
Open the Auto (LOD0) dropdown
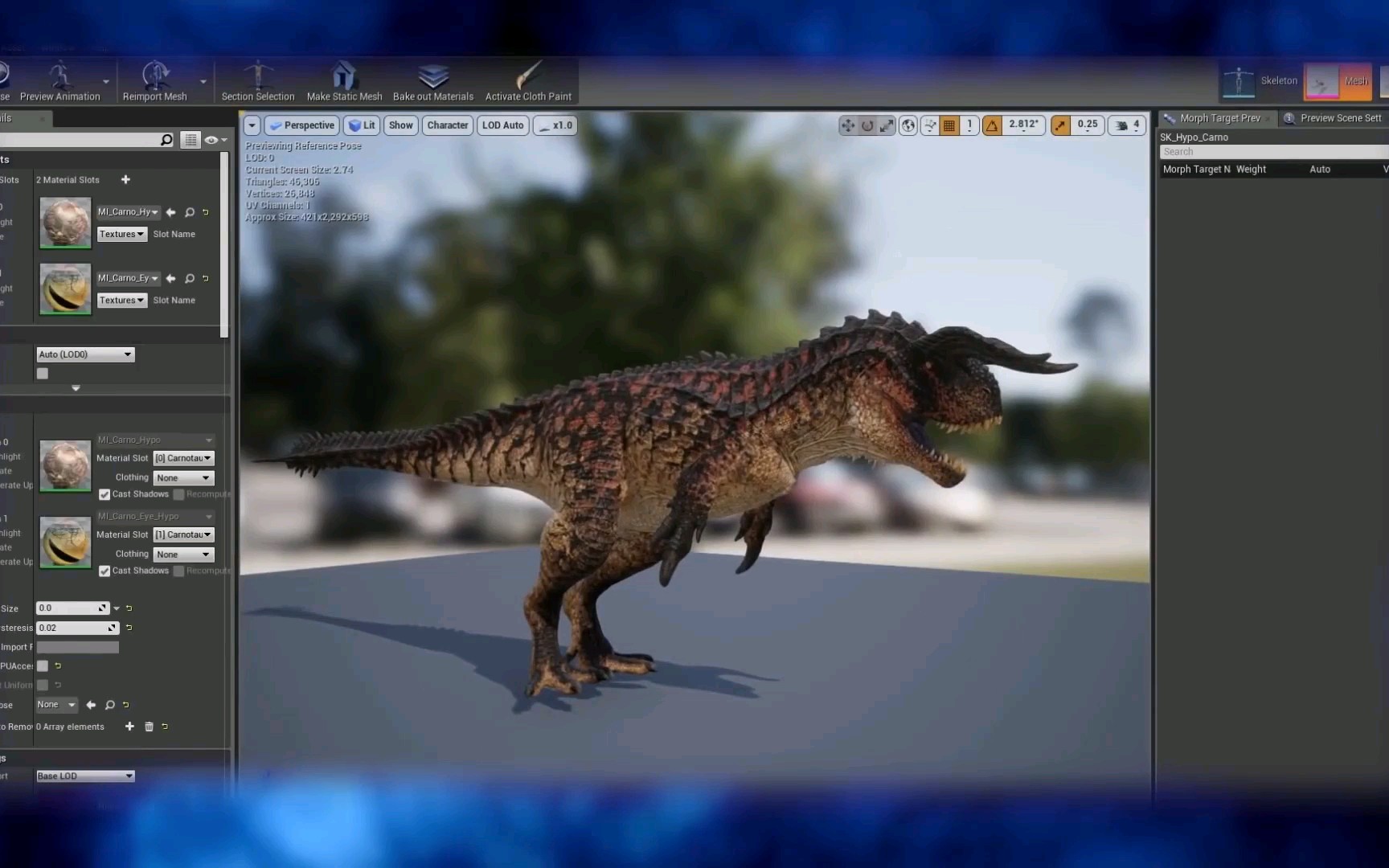pyautogui.click(x=85, y=354)
